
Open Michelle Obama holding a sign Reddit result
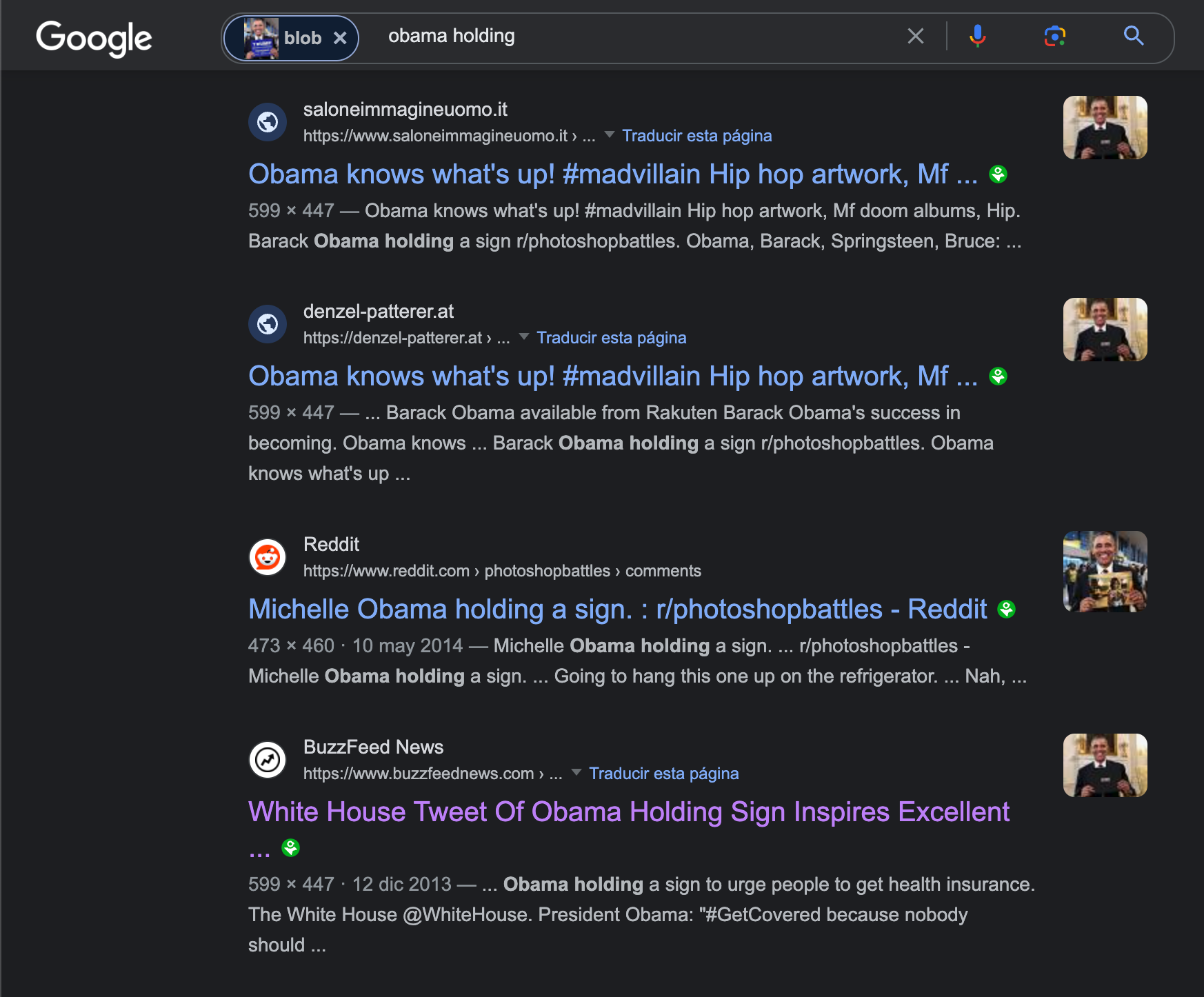point(617,610)
